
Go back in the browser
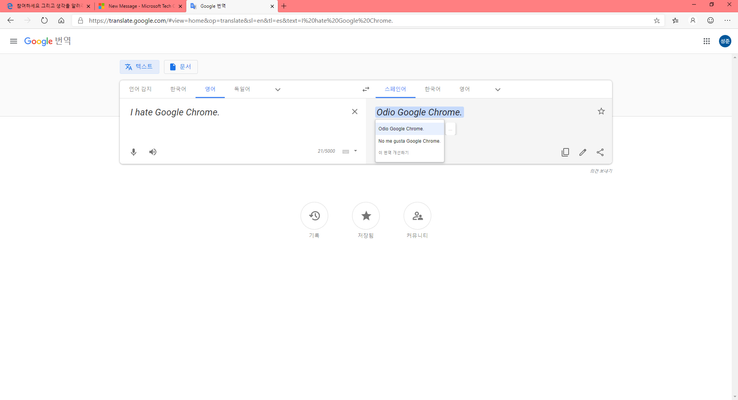pyautogui.click(x=10, y=21)
